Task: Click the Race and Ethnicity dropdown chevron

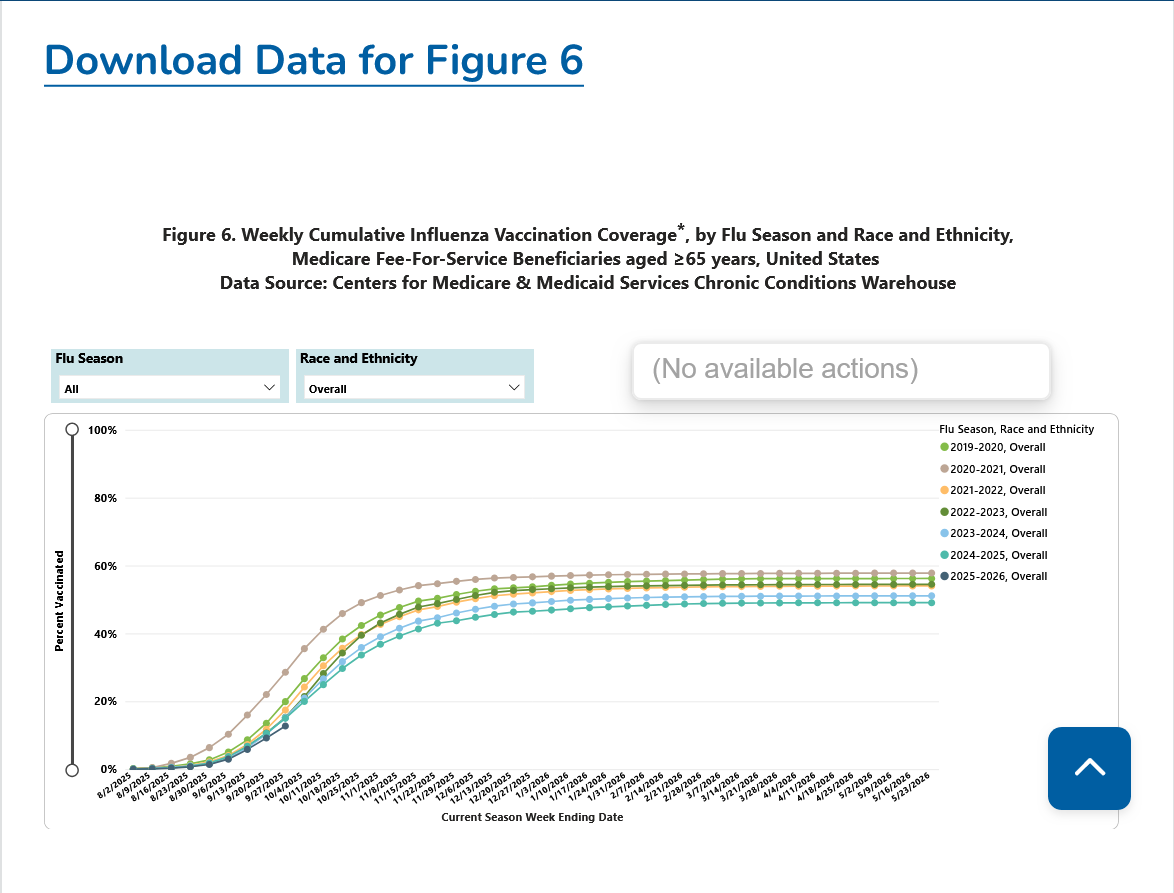Action: (x=514, y=387)
